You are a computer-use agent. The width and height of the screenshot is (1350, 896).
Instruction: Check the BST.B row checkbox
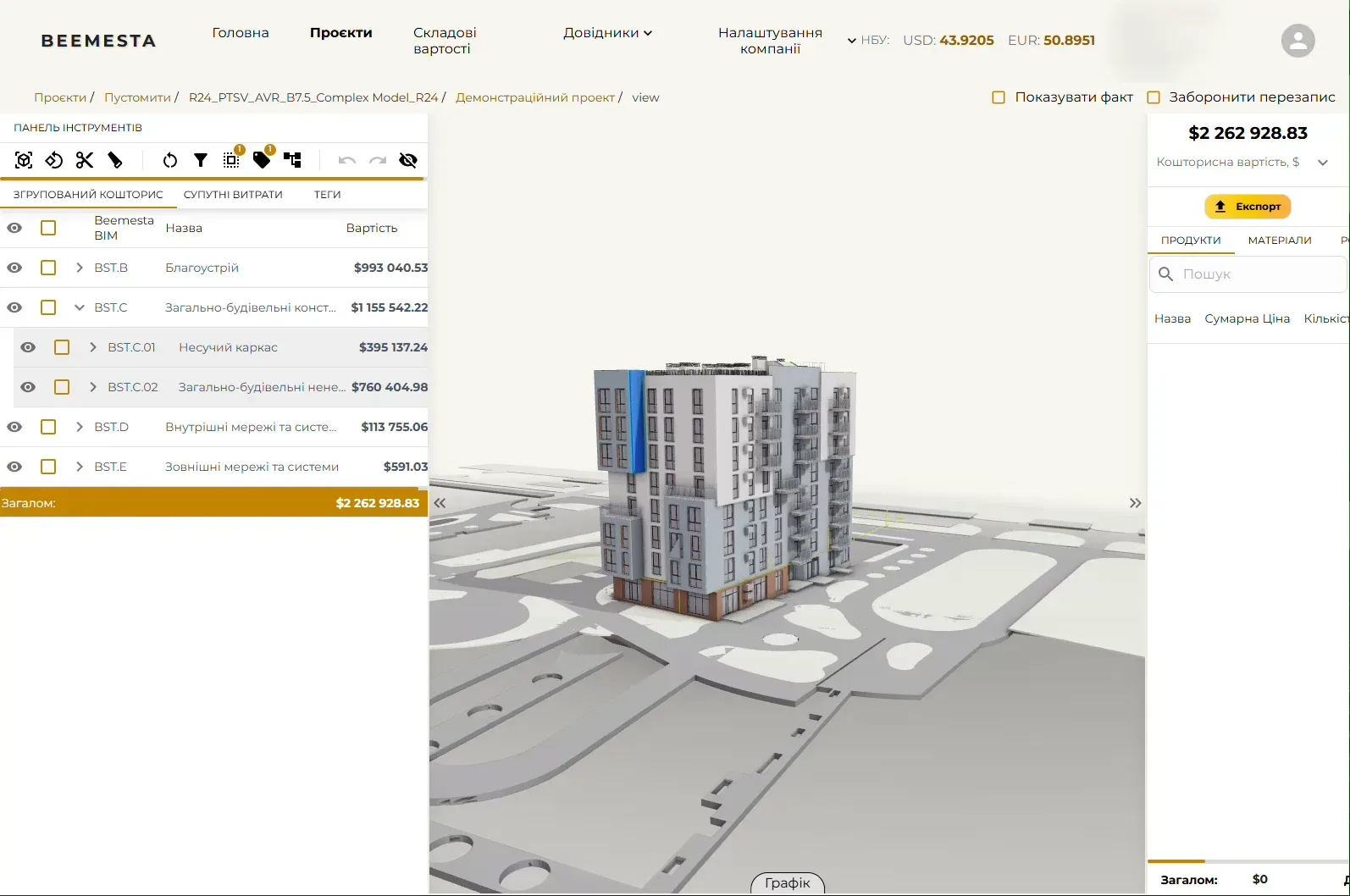[48, 268]
